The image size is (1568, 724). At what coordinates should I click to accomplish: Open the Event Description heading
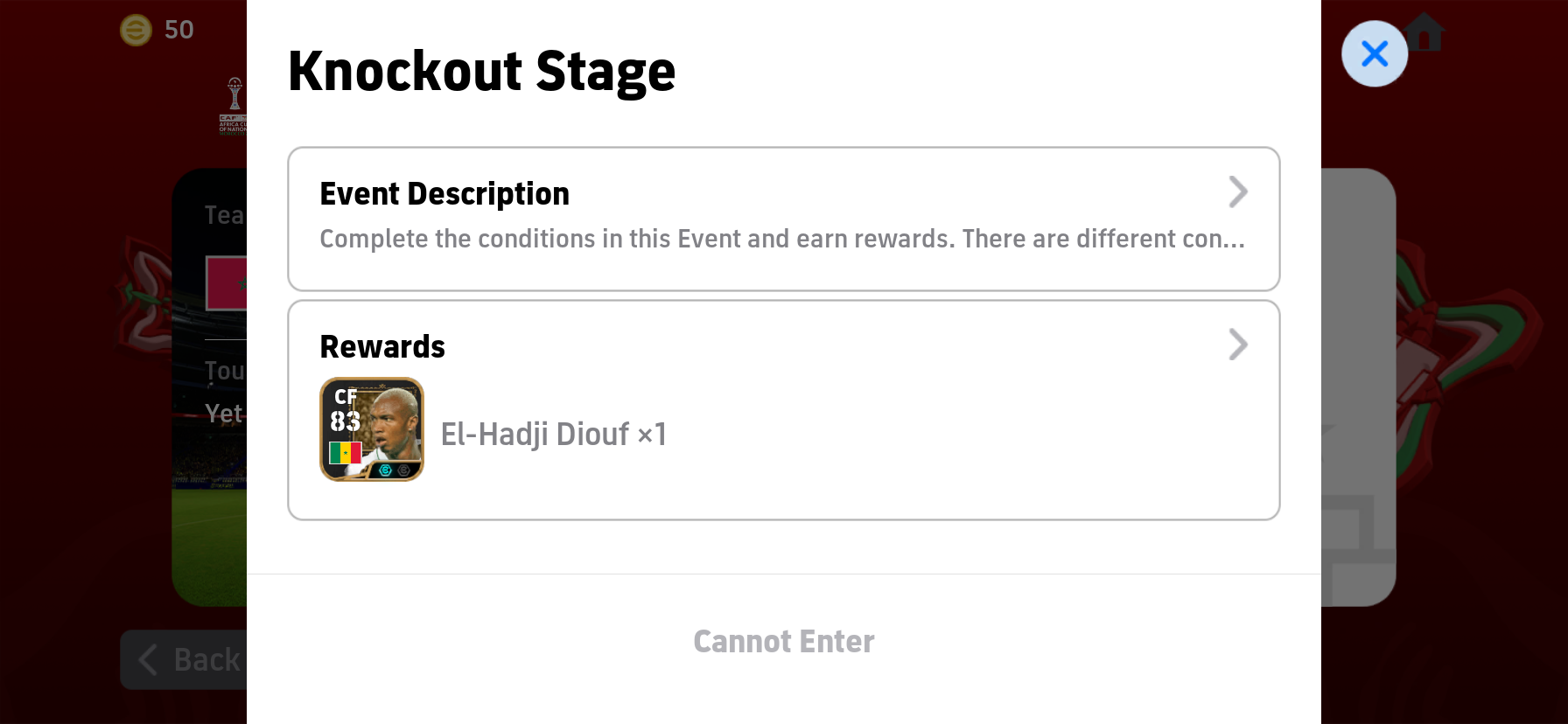(x=444, y=194)
